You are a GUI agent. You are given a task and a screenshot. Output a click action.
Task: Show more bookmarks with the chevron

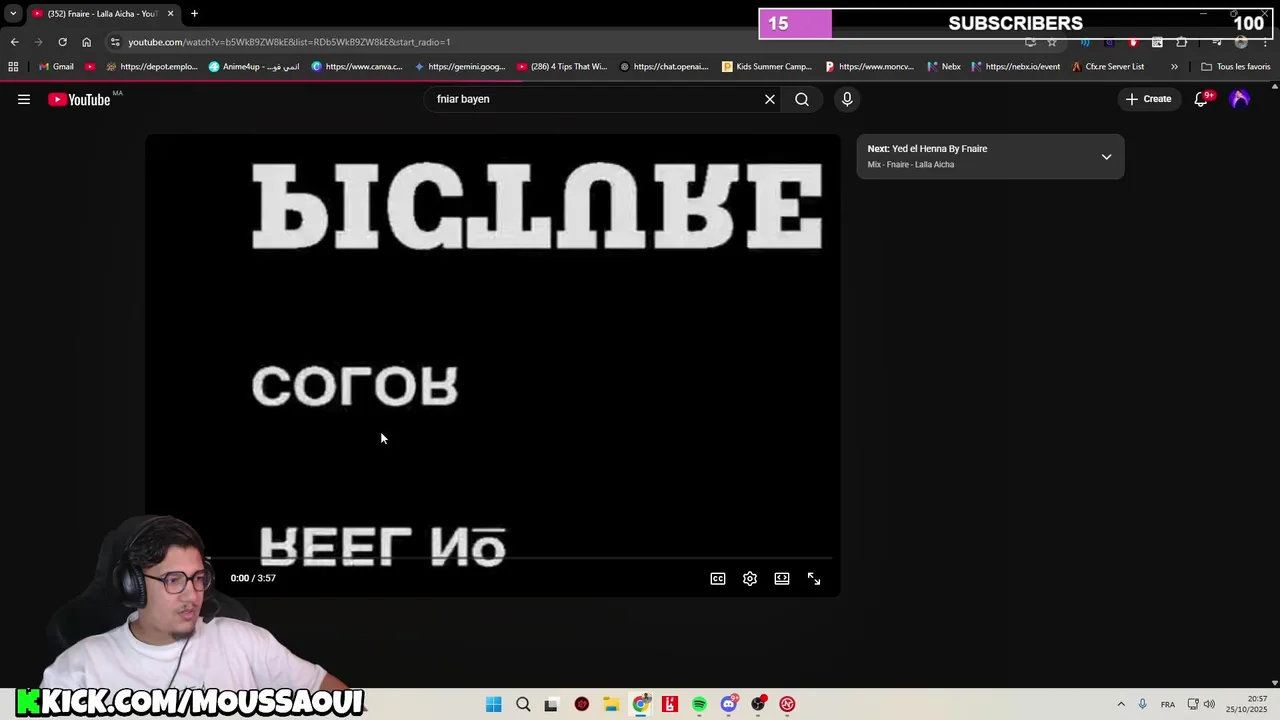click(1174, 67)
